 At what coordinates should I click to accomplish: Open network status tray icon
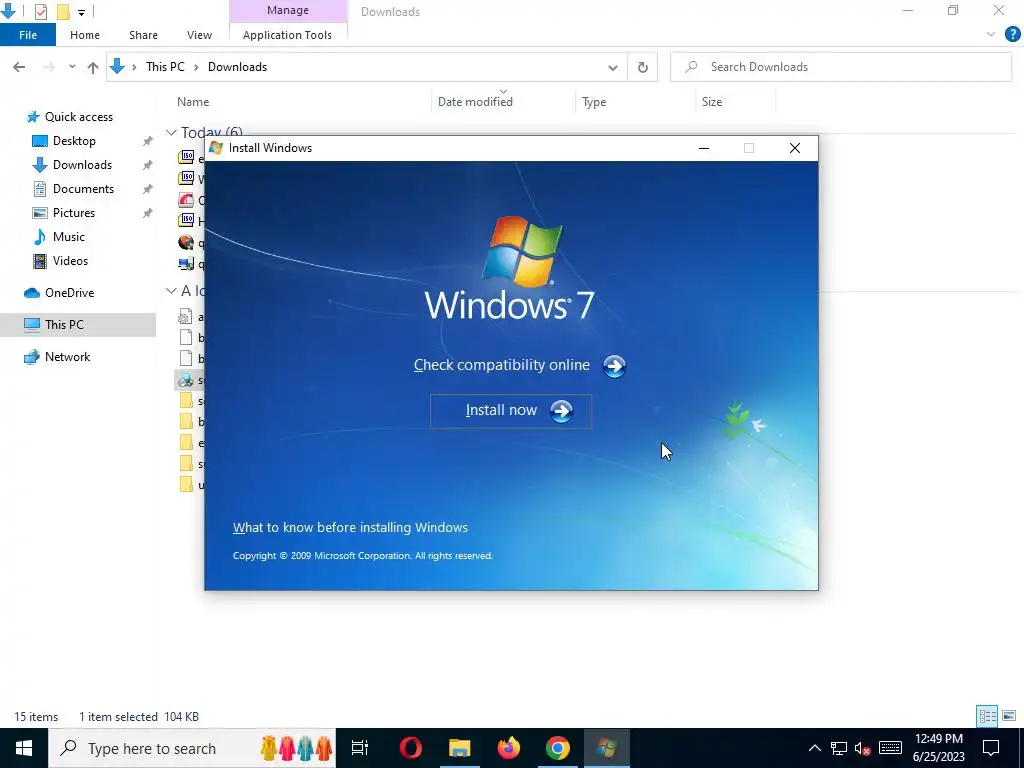pyautogui.click(x=839, y=748)
